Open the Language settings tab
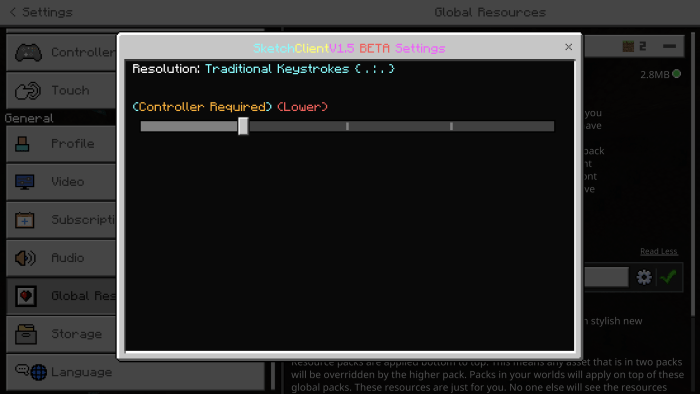700x394 pixels. tap(136, 372)
